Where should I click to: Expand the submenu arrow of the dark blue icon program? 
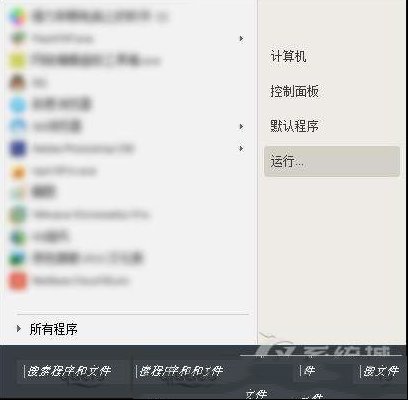241,148
